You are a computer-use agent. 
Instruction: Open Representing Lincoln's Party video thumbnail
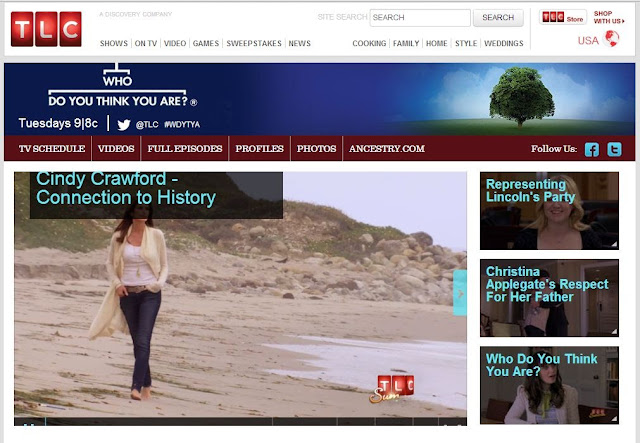click(x=549, y=211)
